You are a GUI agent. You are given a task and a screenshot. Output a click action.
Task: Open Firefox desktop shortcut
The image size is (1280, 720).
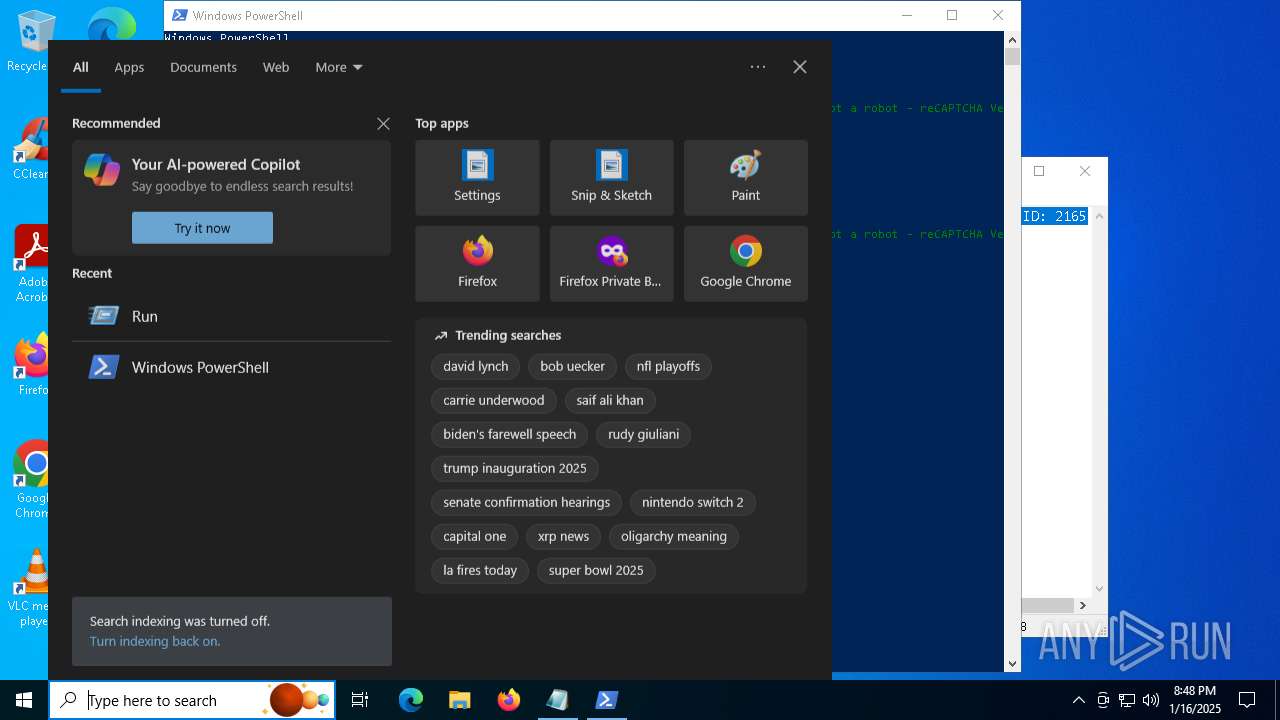point(31,365)
